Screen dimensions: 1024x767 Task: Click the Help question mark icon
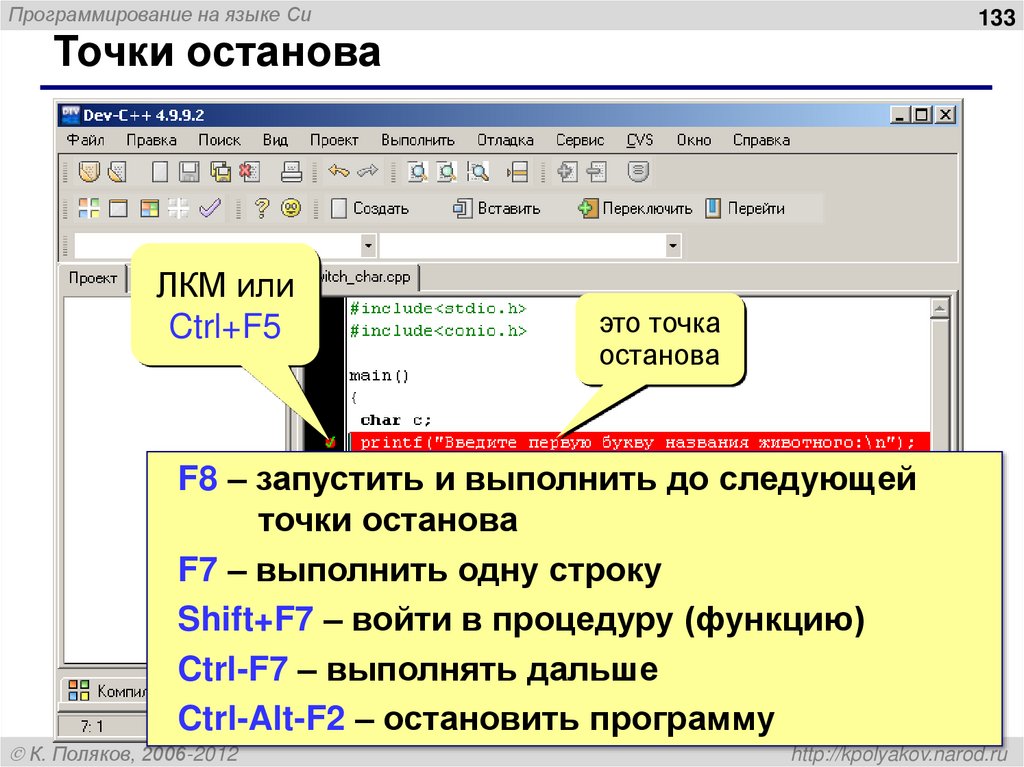point(262,208)
